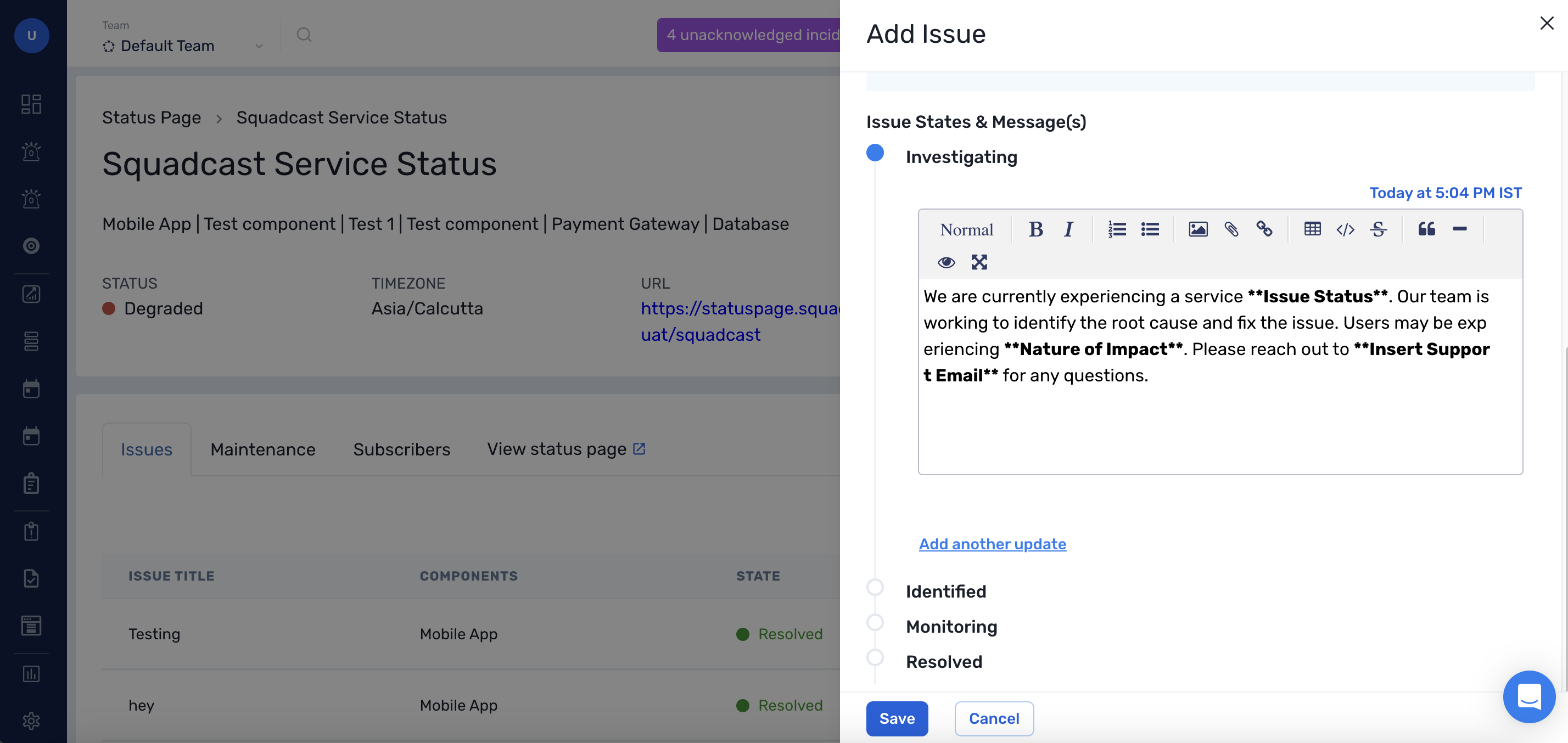
Task: Select the Resolved issue state circle
Action: pos(875,657)
